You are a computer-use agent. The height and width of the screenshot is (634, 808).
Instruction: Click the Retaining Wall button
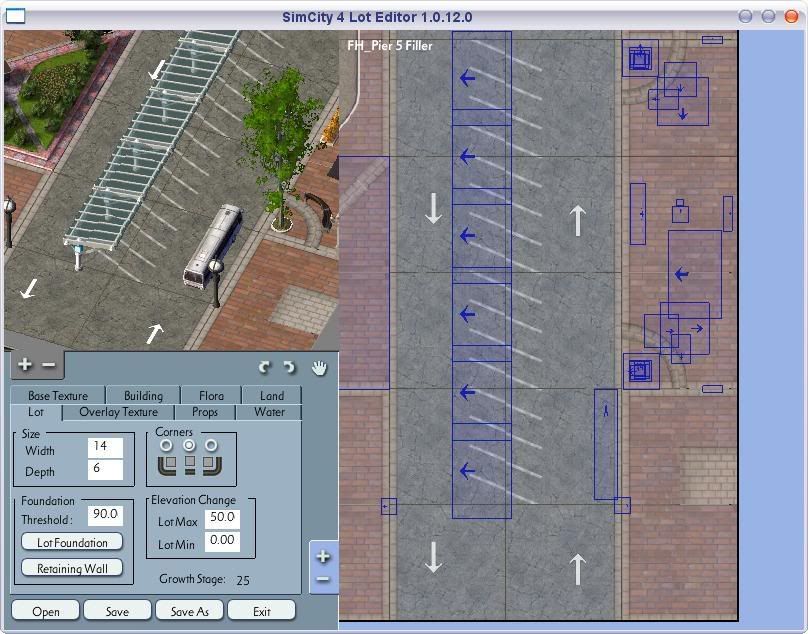pyautogui.click(x=72, y=568)
